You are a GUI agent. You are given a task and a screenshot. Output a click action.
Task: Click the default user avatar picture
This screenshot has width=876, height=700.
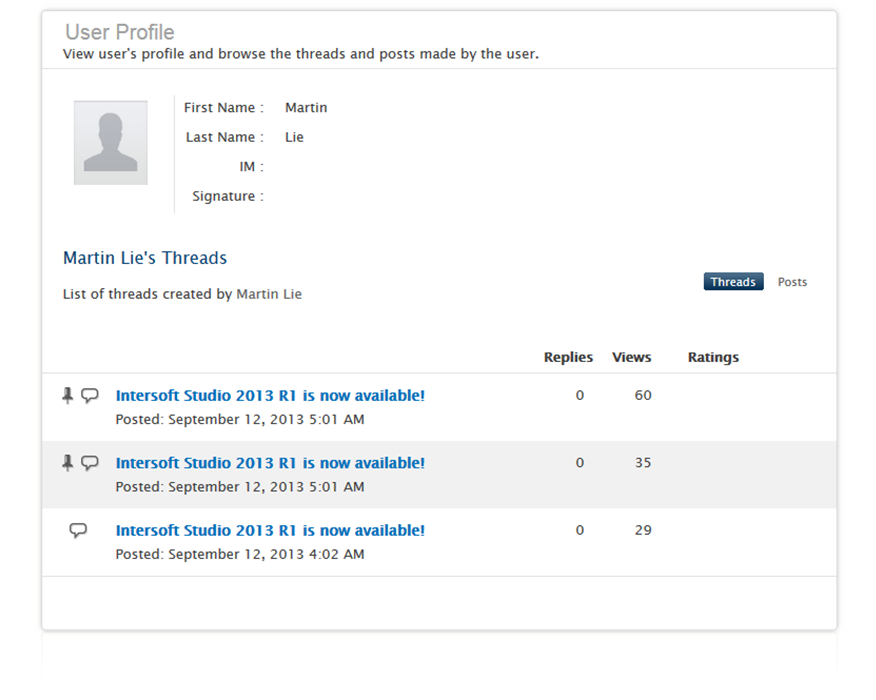111,142
